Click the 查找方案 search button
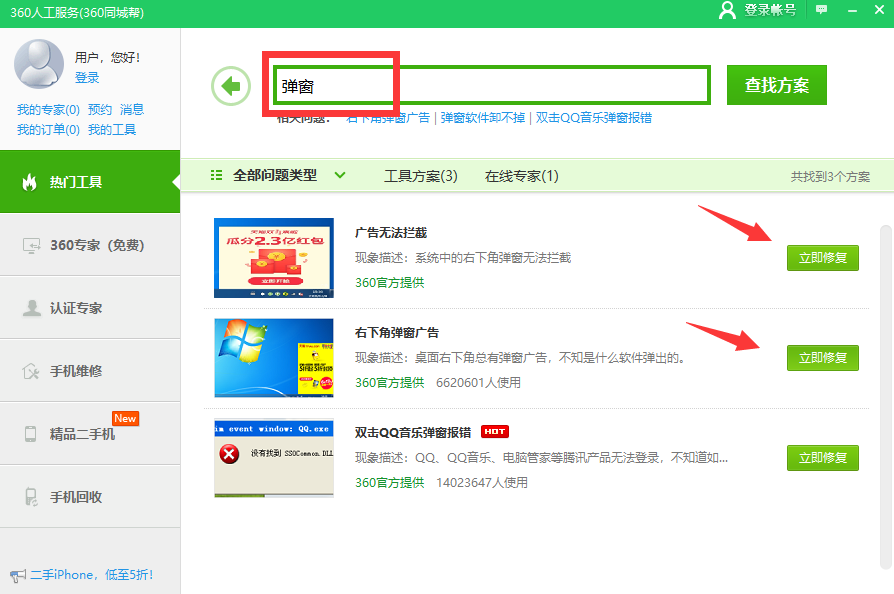 pyautogui.click(x=777, y=85)
